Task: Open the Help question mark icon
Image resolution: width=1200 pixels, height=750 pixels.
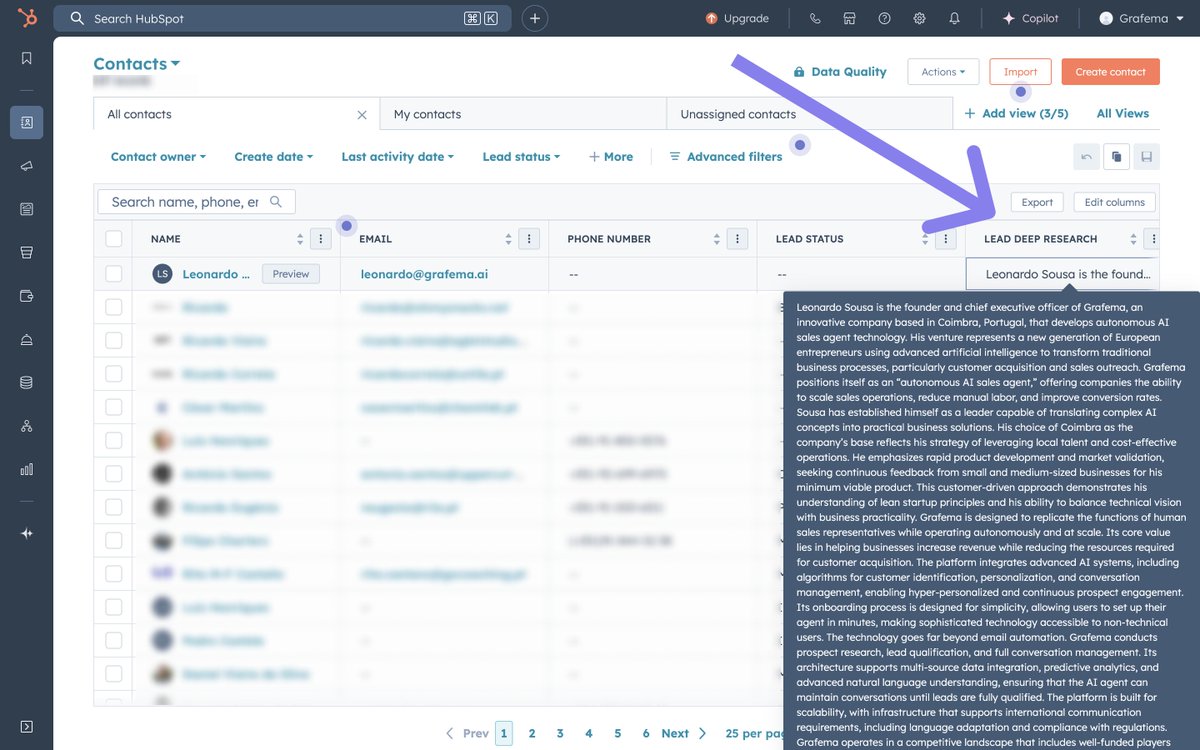Action: click(884, 18)
